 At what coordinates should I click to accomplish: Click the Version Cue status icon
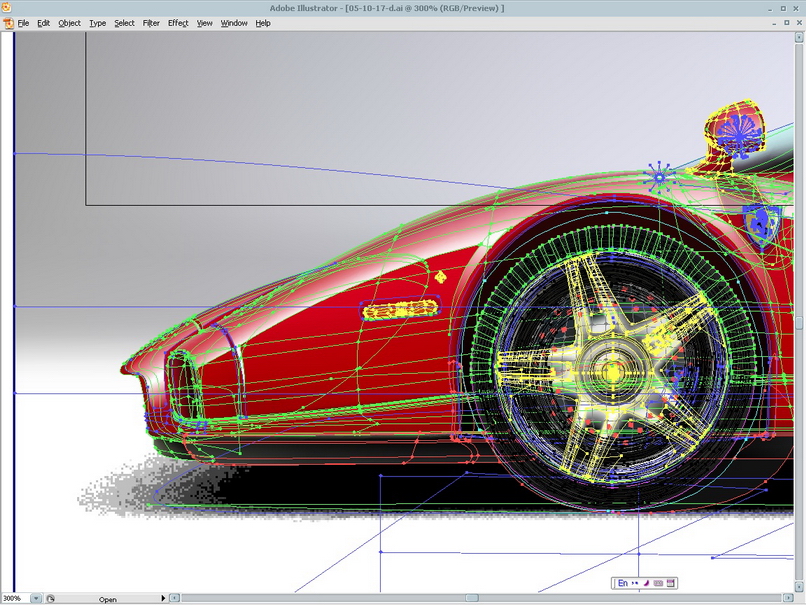tap(50, 598)
